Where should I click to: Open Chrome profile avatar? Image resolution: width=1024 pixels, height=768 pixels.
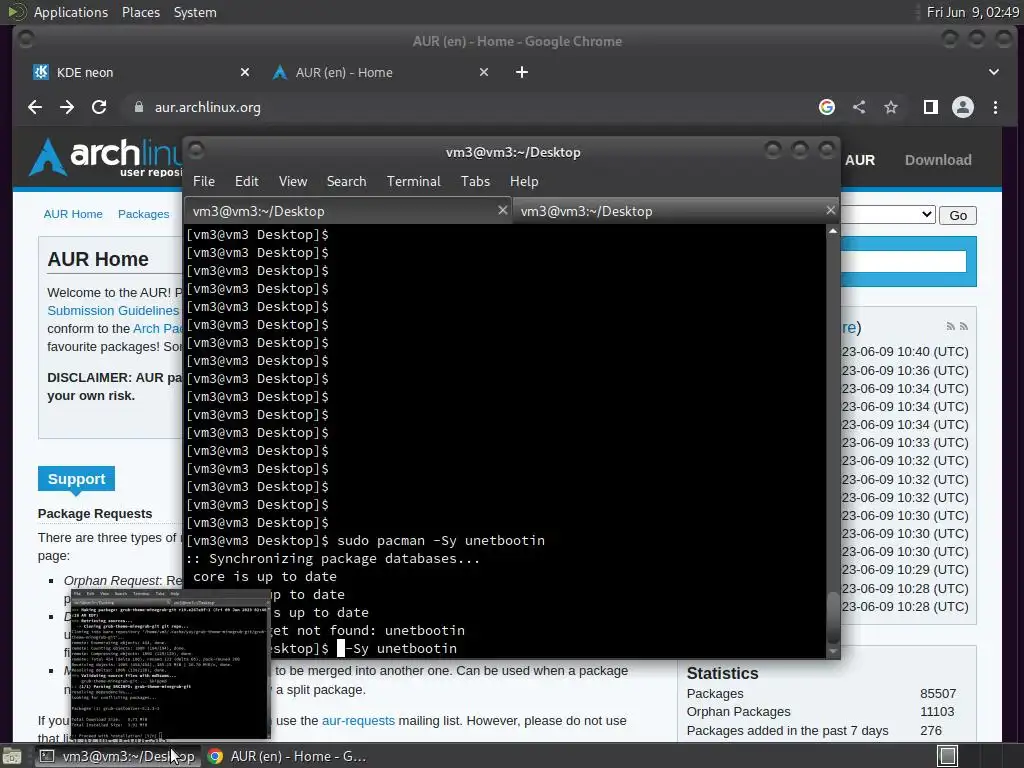963,107
